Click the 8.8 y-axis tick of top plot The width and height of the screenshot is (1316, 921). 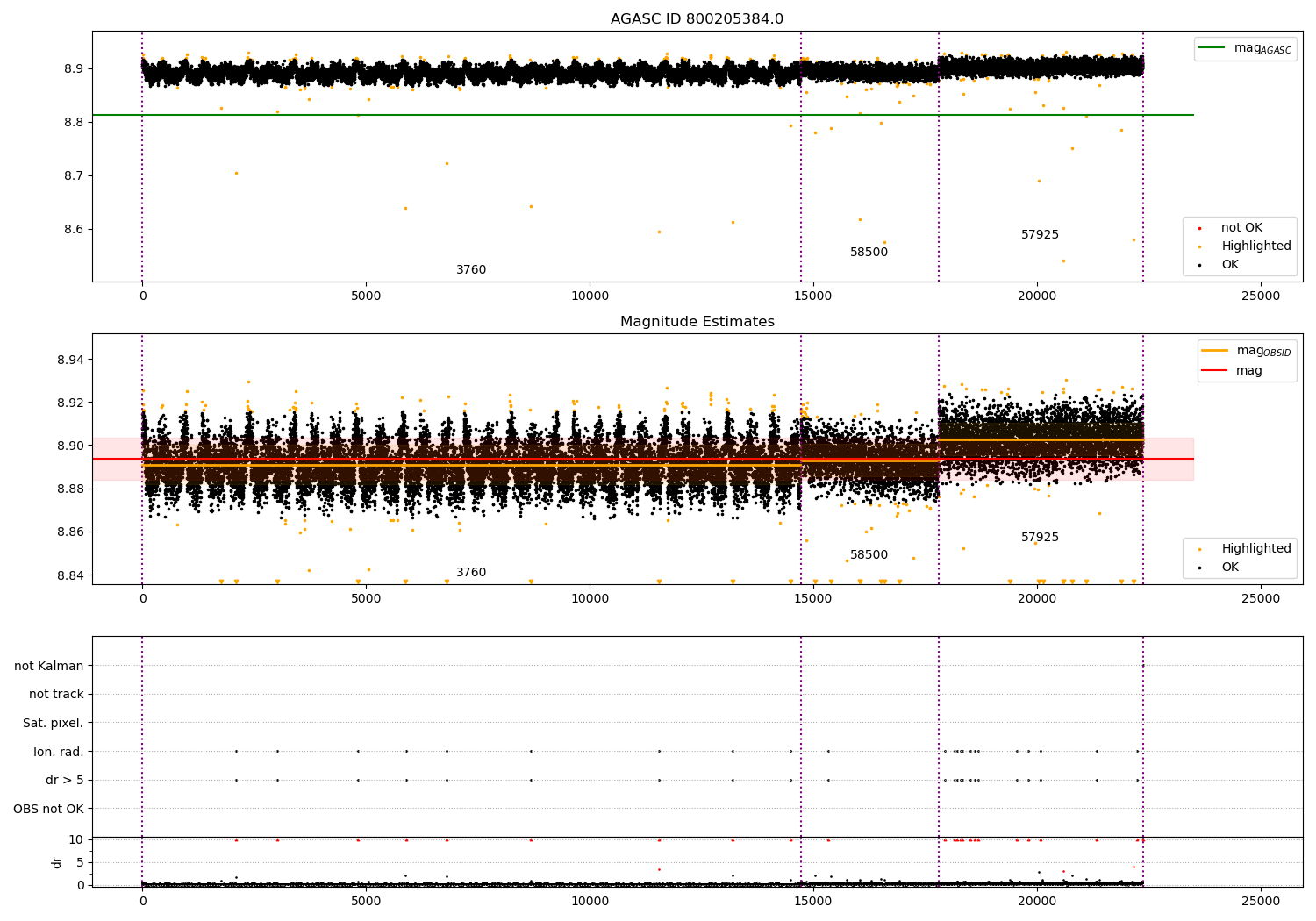tap(75, 122)
